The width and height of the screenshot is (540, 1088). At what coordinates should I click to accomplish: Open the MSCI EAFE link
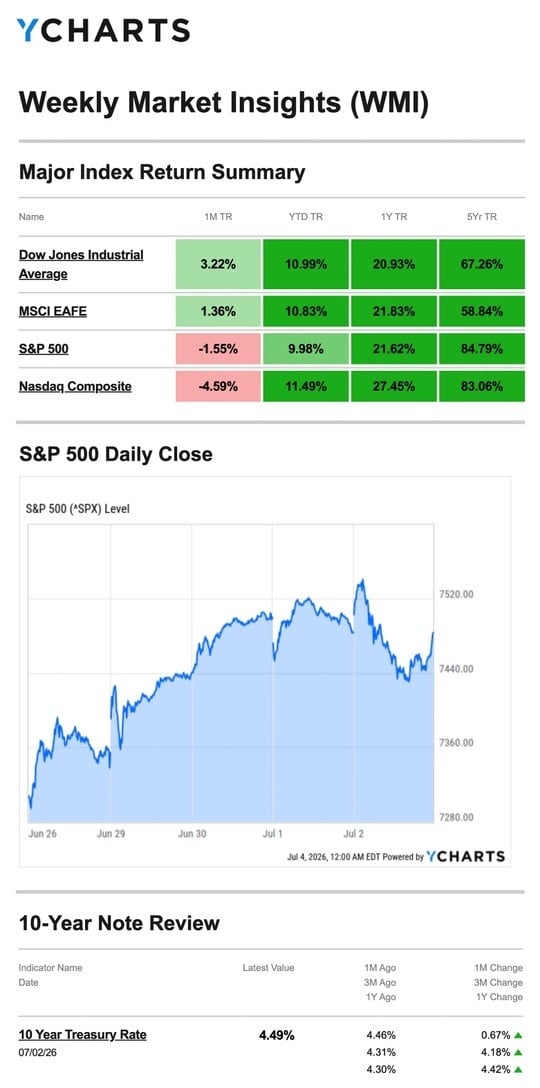pyautogui.click(x=53, y=312)
